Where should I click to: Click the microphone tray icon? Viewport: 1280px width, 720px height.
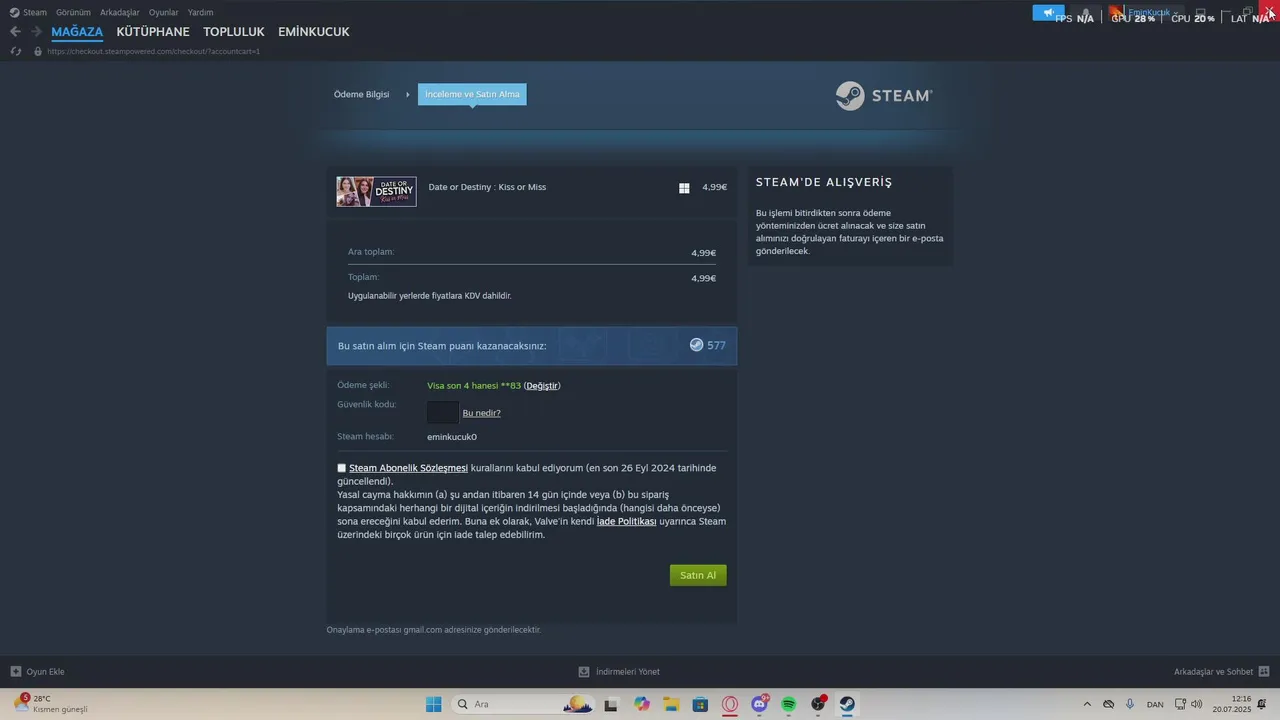click(1130, 704)
